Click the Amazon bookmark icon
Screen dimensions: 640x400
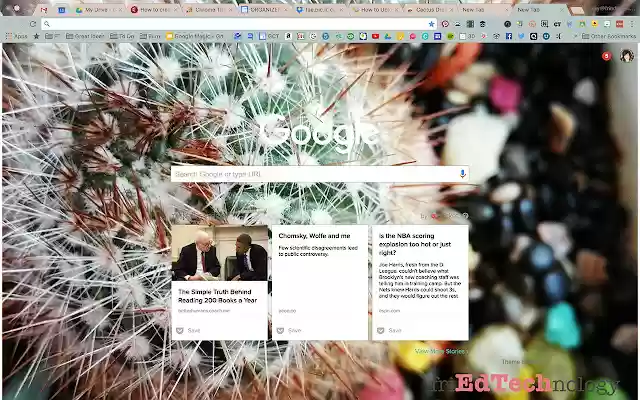(288, 36)
